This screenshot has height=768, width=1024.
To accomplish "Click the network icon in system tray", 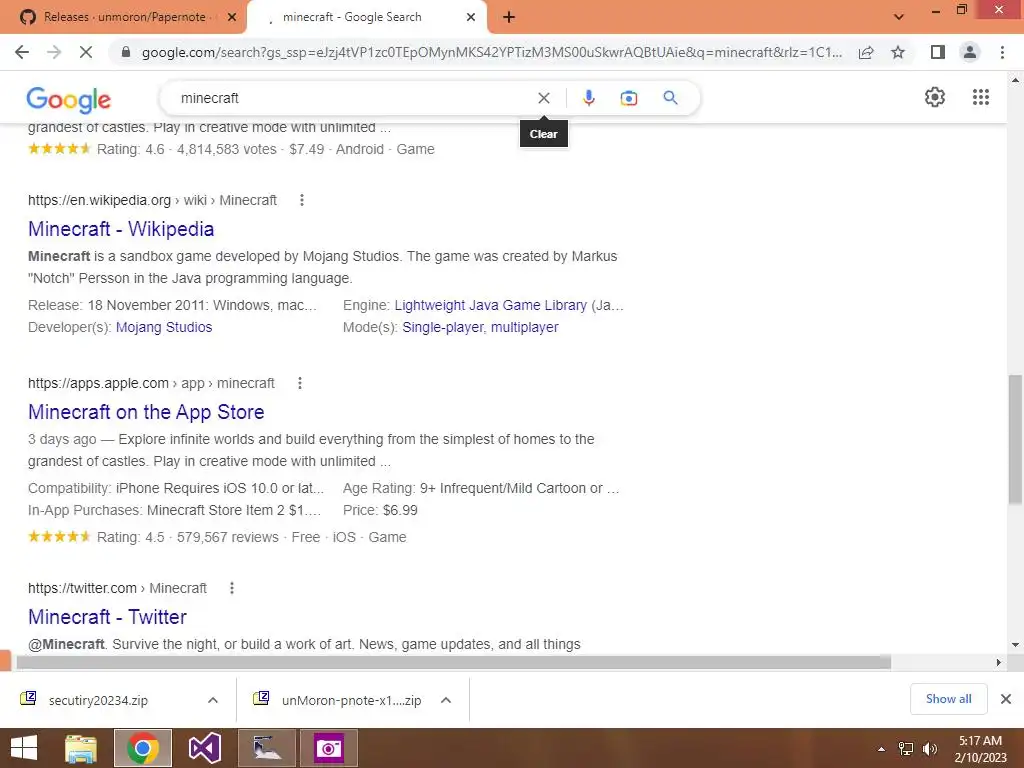I will point(906,748).
